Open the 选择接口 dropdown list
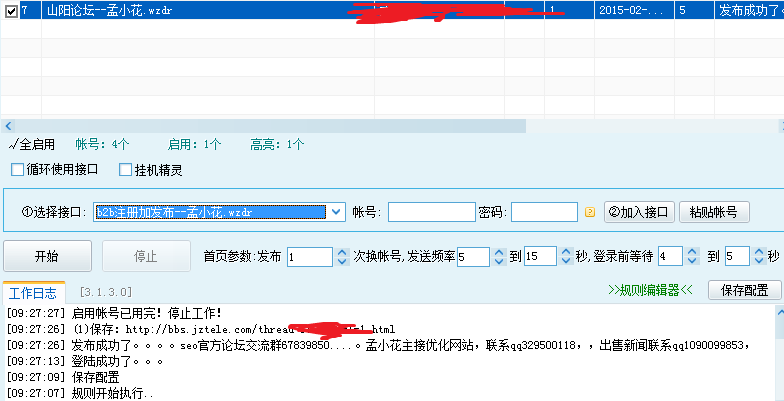 pyautogui.click(x=338, y=212)
